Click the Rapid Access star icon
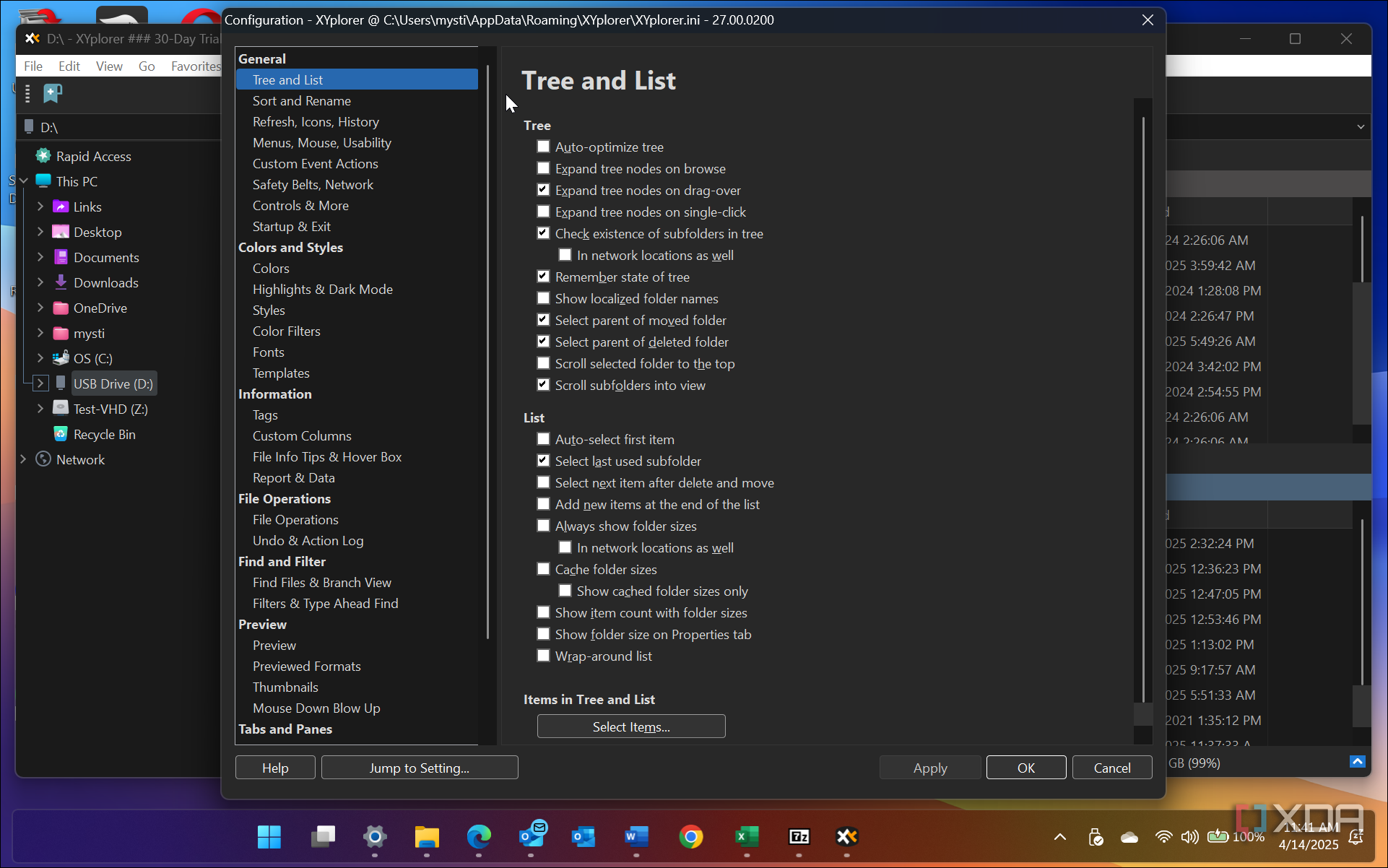 pyautogui.click(x=43, y=156)
